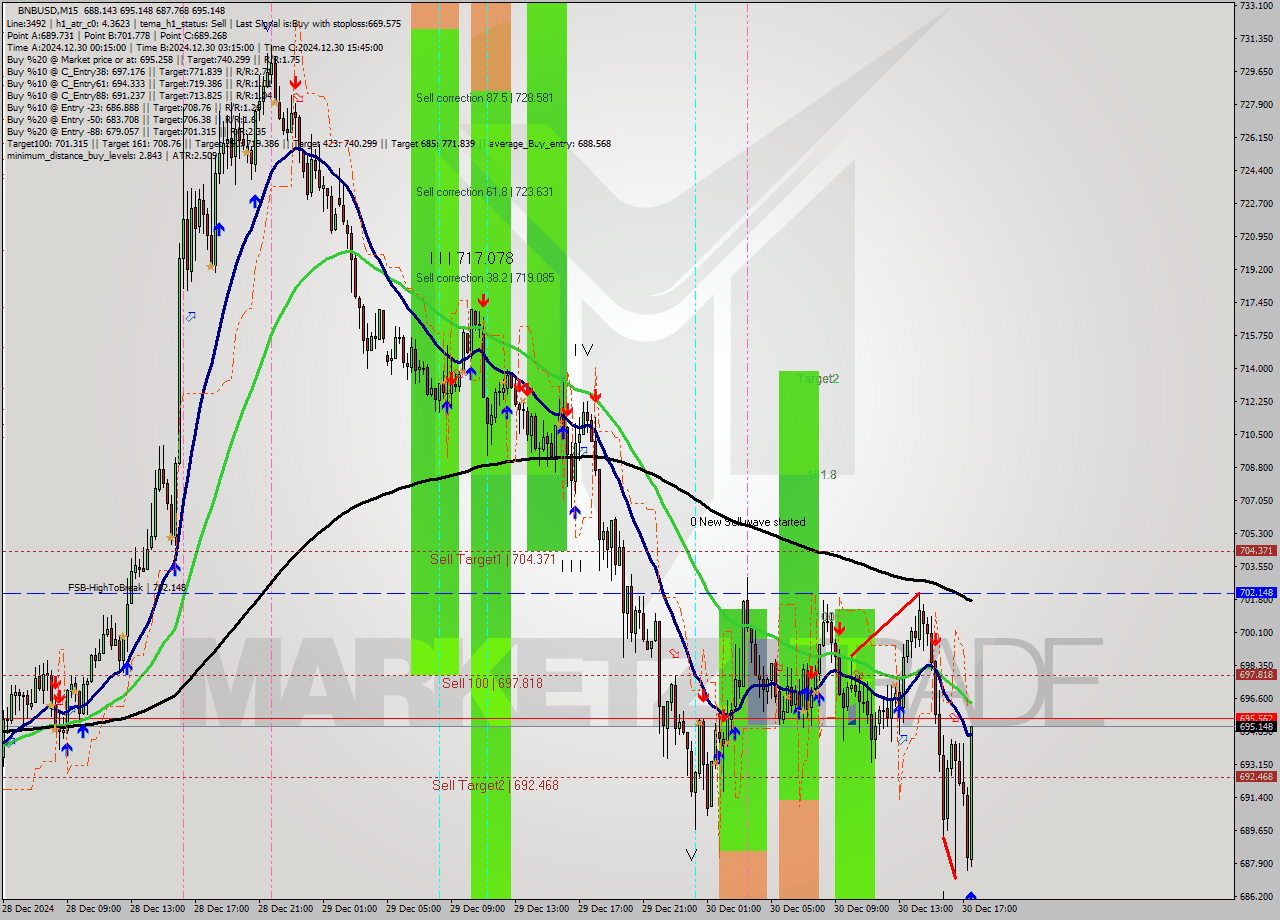This screenshot has width=1280, height=920.
Task: Click the '29 Dec 21:00' time axis label
Action: tap(669, 909)
